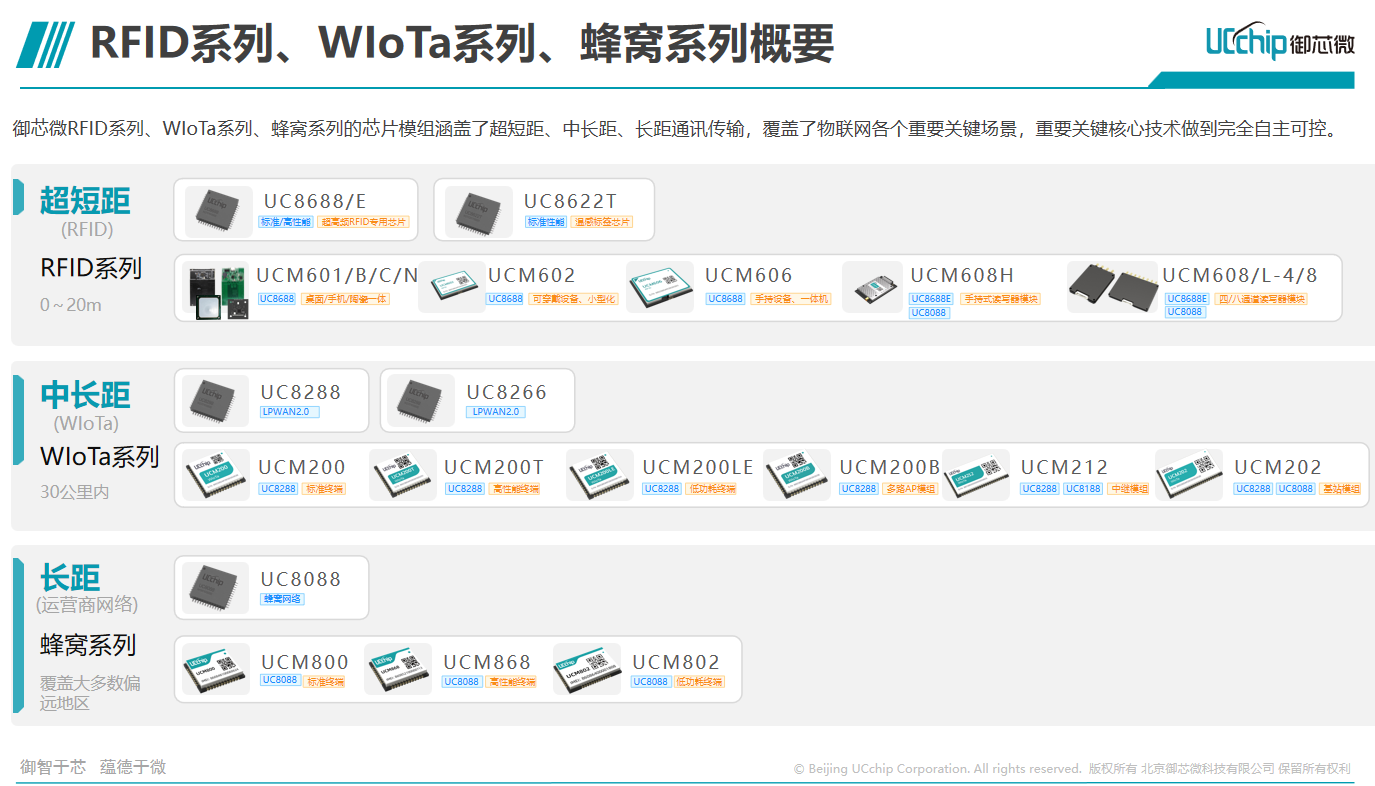Click the UCM200T product name

494,467
